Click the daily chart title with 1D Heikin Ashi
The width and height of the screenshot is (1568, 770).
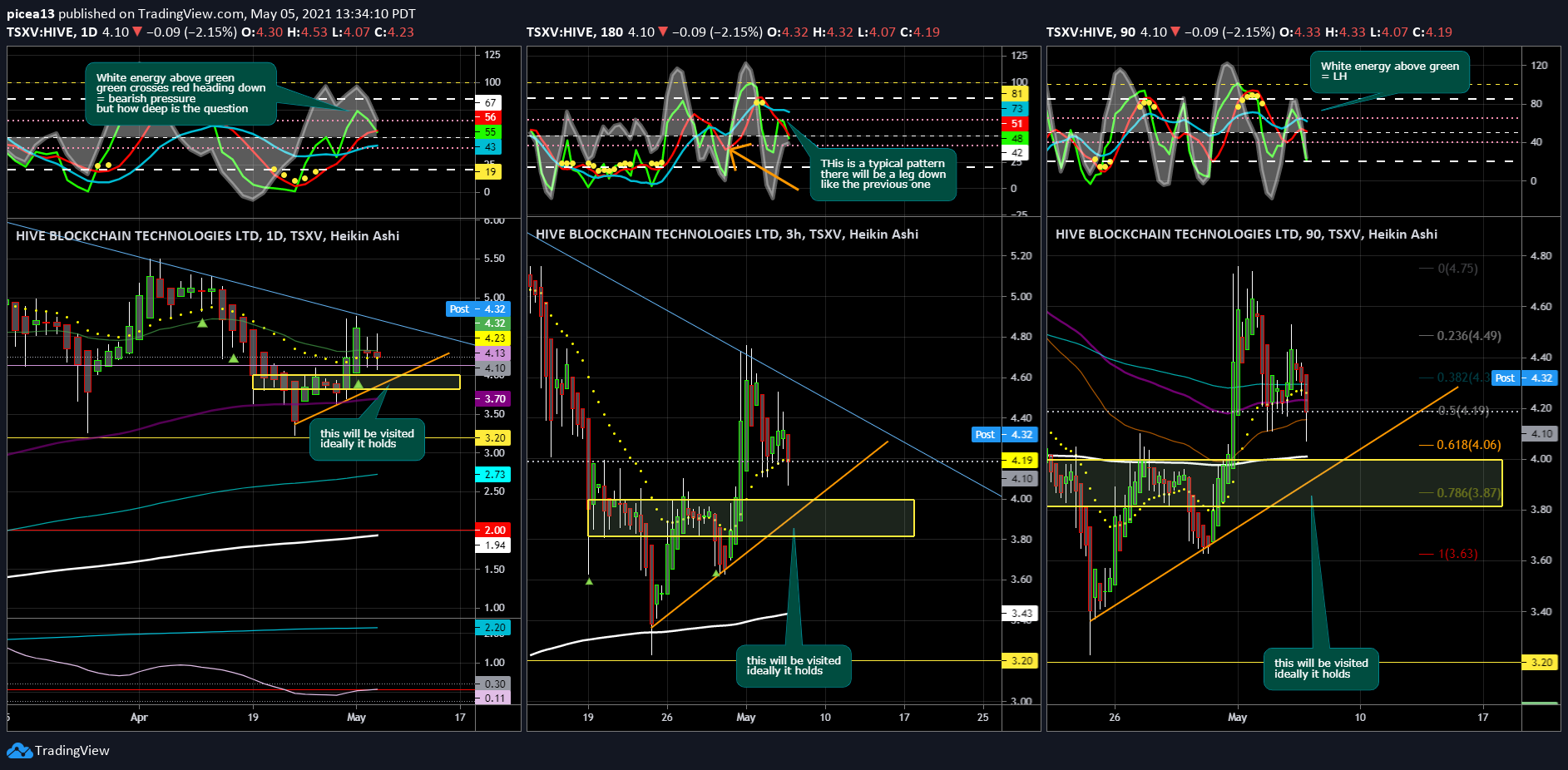click(x=207, y=236)
